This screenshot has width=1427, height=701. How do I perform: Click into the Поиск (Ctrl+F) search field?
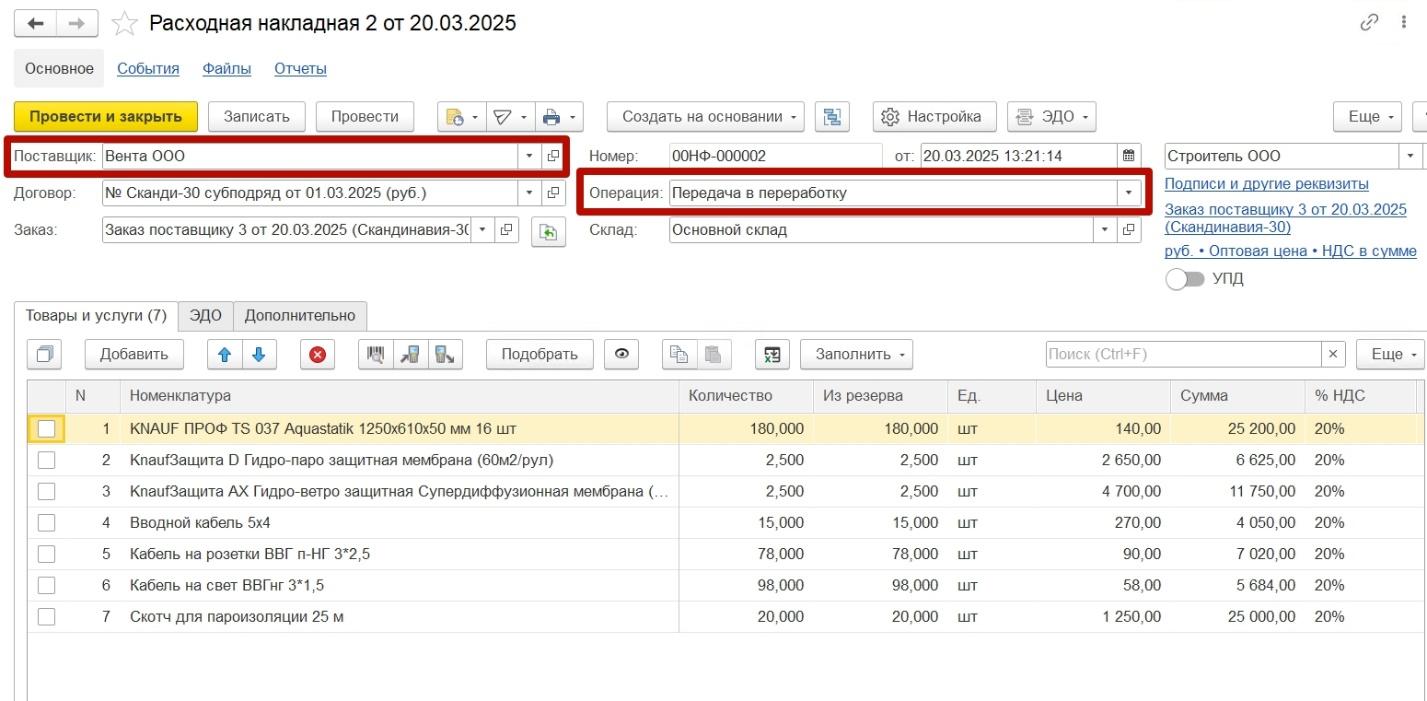click(x=1184, y=354)
